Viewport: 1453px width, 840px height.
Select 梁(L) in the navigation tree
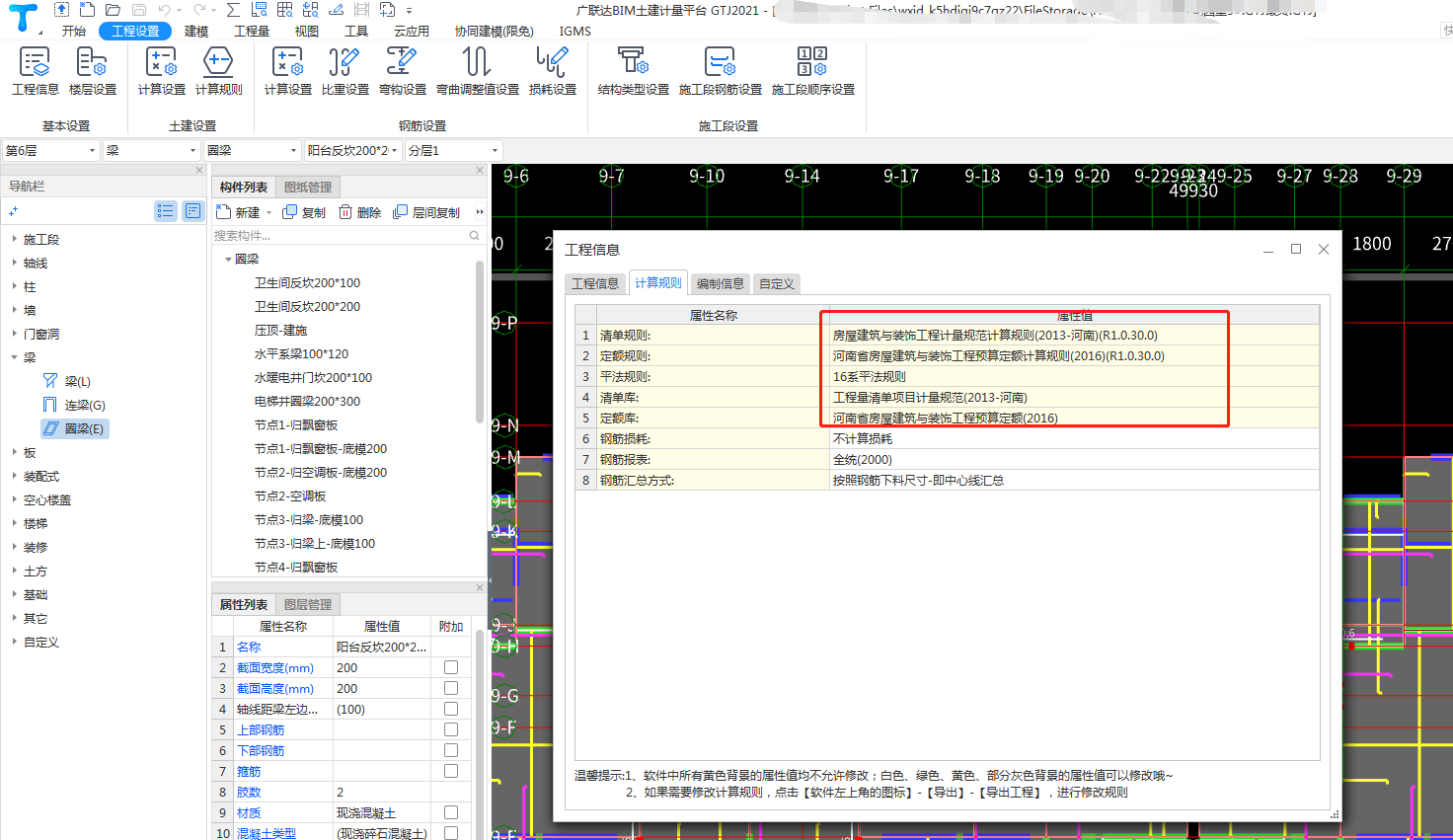click(68, 381)
